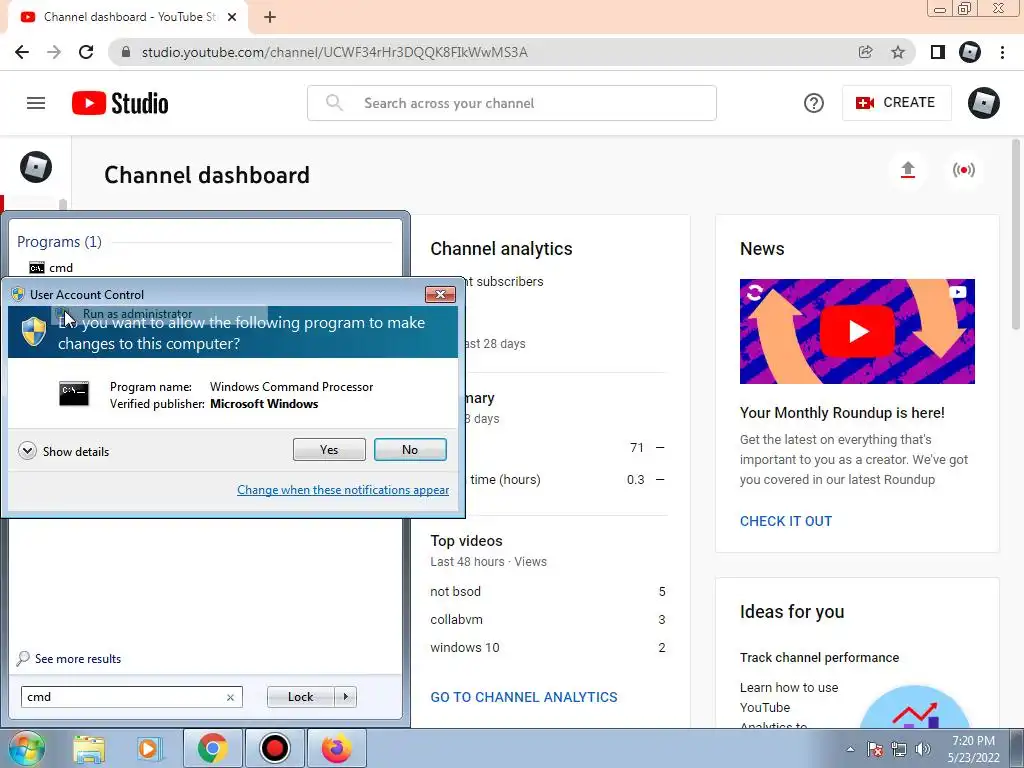Screen dimensions: 1024x768
Task: Click the network tray icon
Action: (899, 749)
